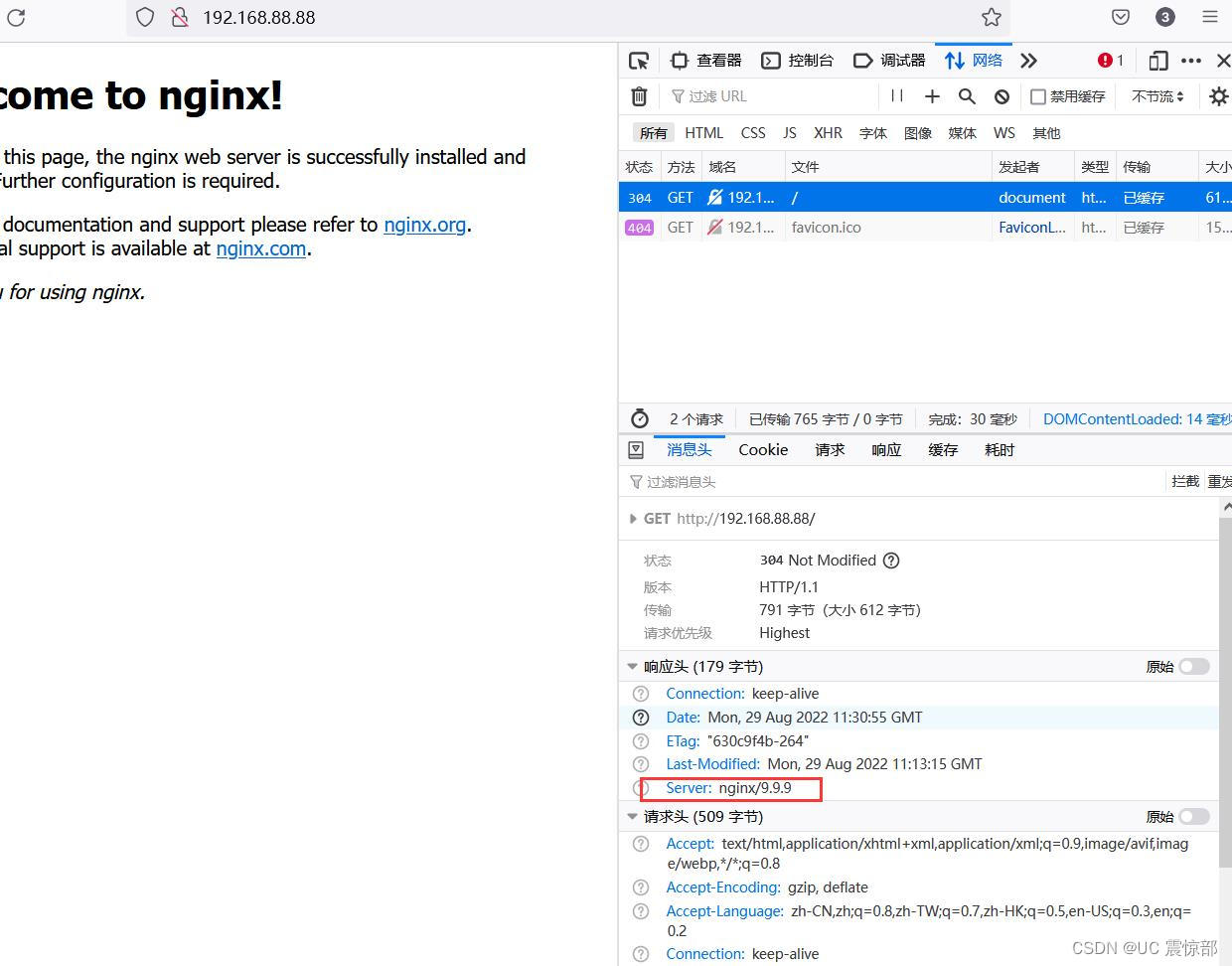Open help icon for Accept header
This screenshot has width=1232, height=966.
[x=641, y=844]
